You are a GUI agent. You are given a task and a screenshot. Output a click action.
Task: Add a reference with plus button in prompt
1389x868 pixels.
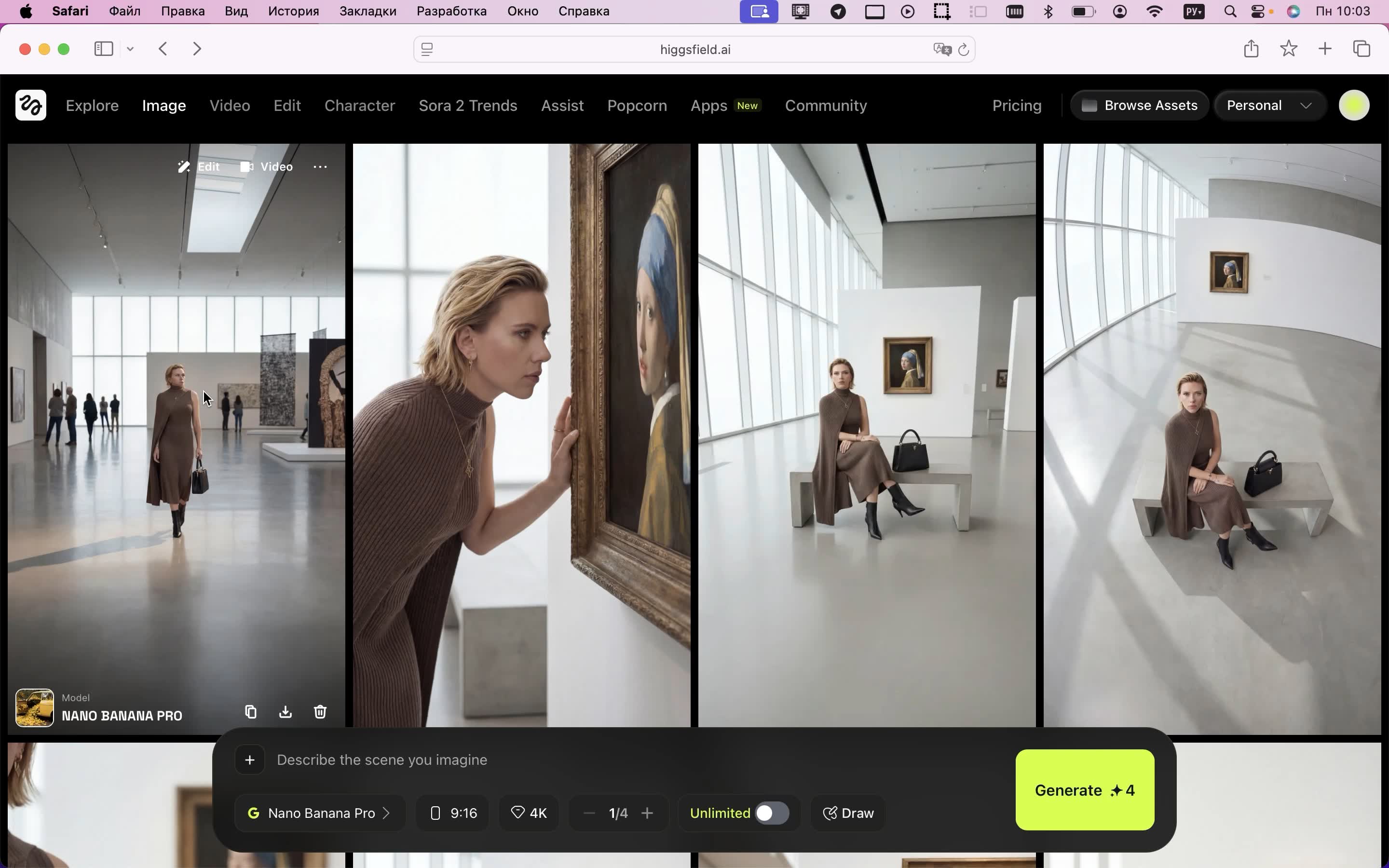pos(250,760)
